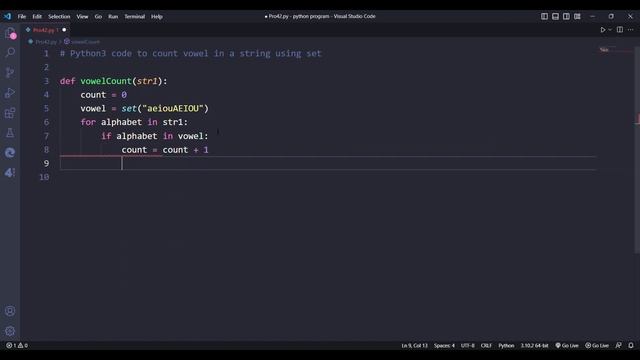The image size is (640, 360).
Task: Open the Help menu
Action: (157, 16)
